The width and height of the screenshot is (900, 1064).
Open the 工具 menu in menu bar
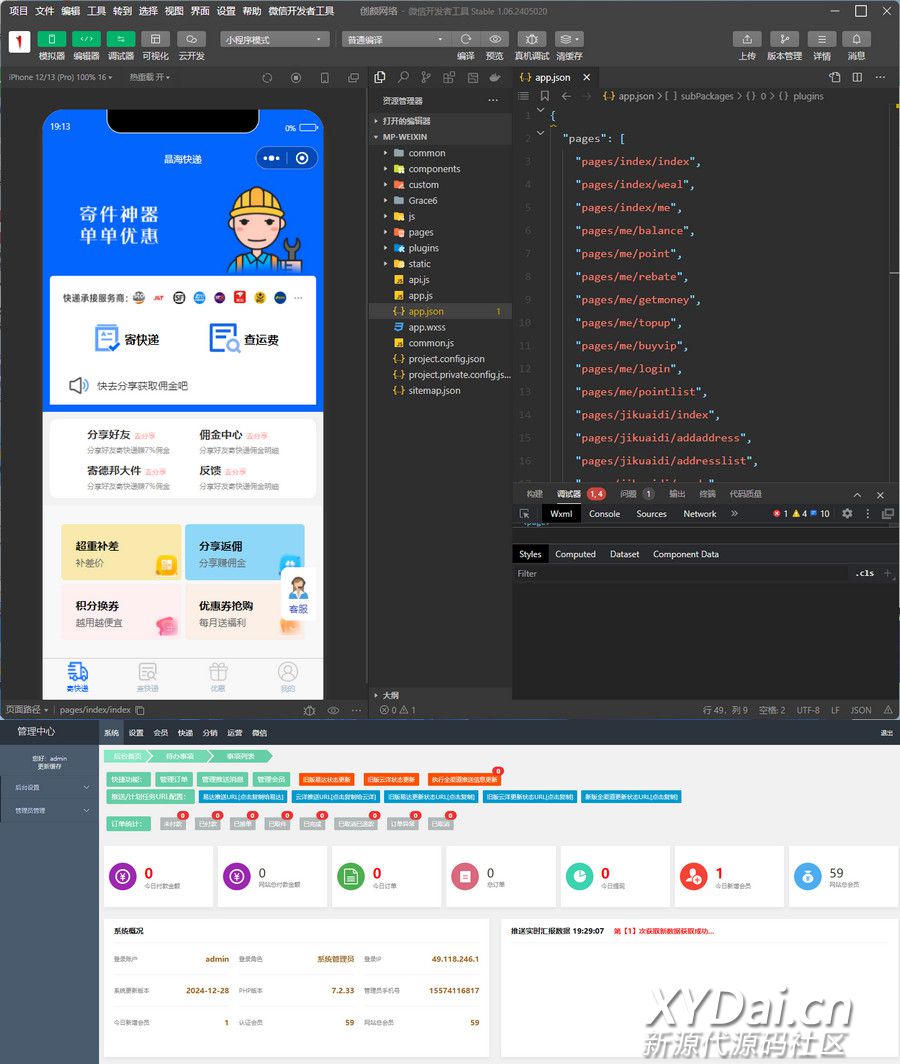tap(96, 11)
